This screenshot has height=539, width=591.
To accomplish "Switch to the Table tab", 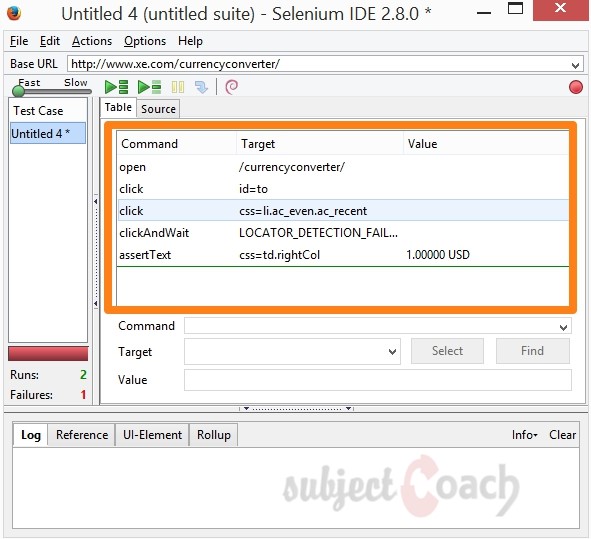I will tap(118, 107).
